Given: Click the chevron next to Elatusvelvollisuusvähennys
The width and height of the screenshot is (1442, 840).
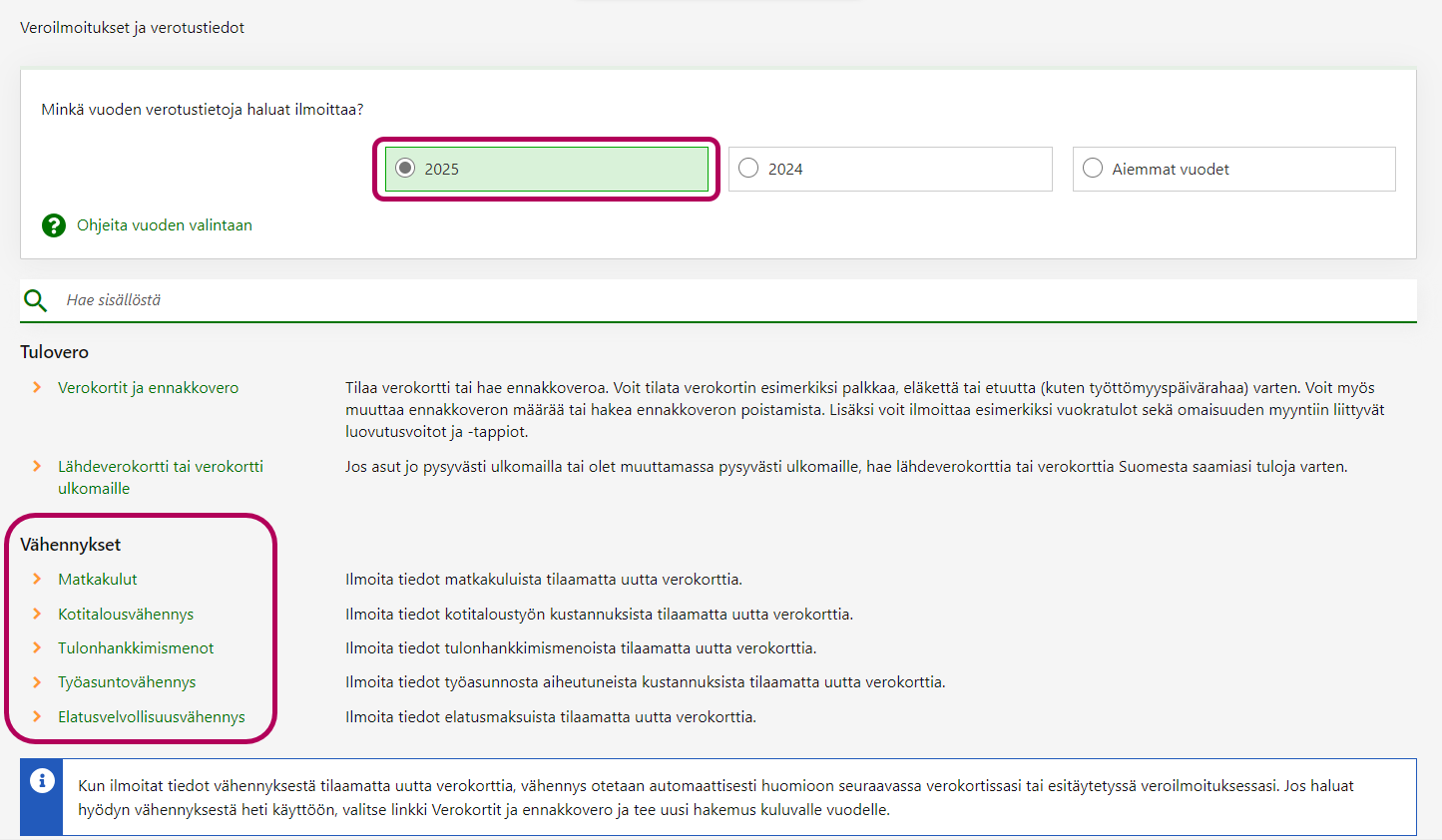Looking at the screenshot, I should coord(37,716).
